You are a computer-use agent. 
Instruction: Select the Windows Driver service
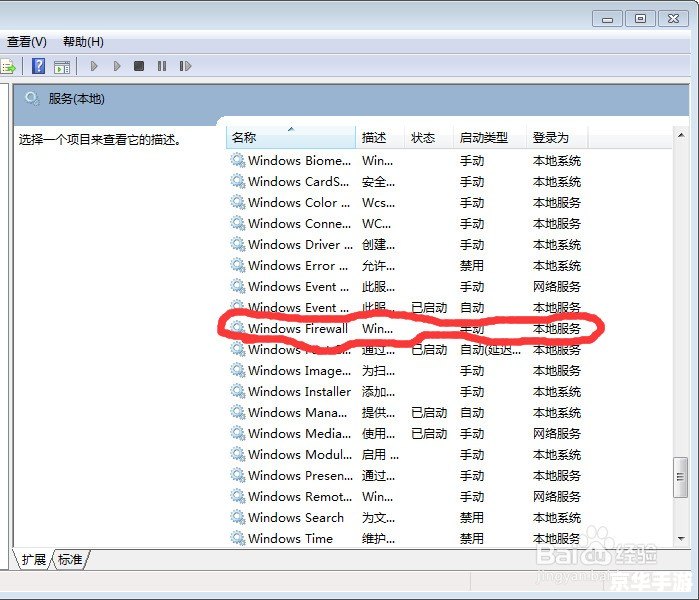(x=406, y=244)
